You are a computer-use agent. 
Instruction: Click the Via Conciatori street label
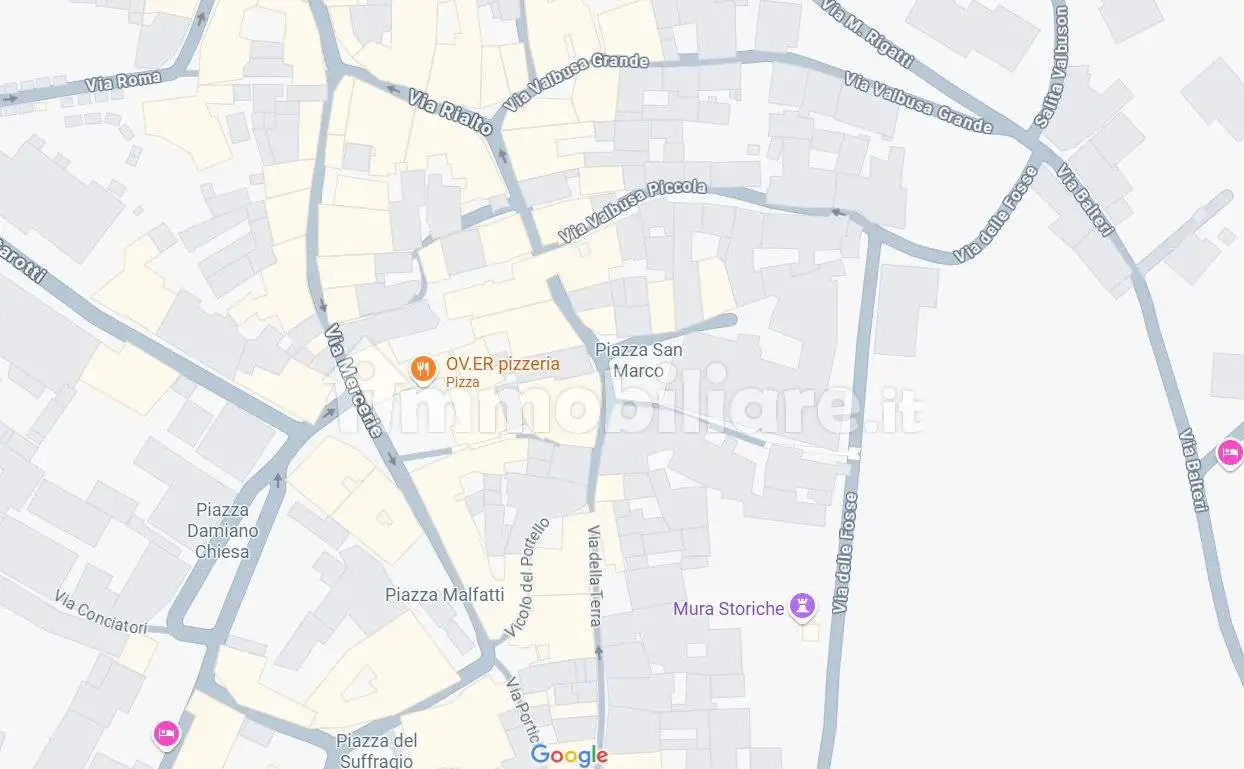101,613
